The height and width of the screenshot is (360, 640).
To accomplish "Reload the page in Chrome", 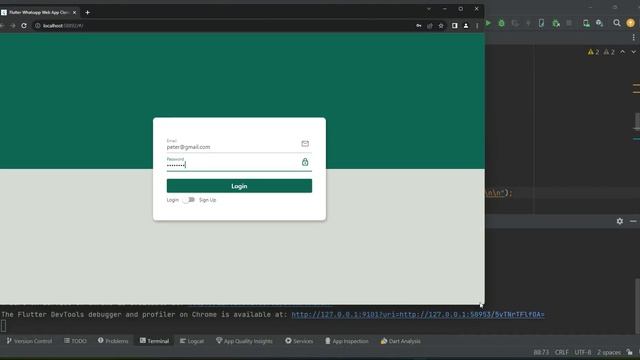I will pos(24,26).
